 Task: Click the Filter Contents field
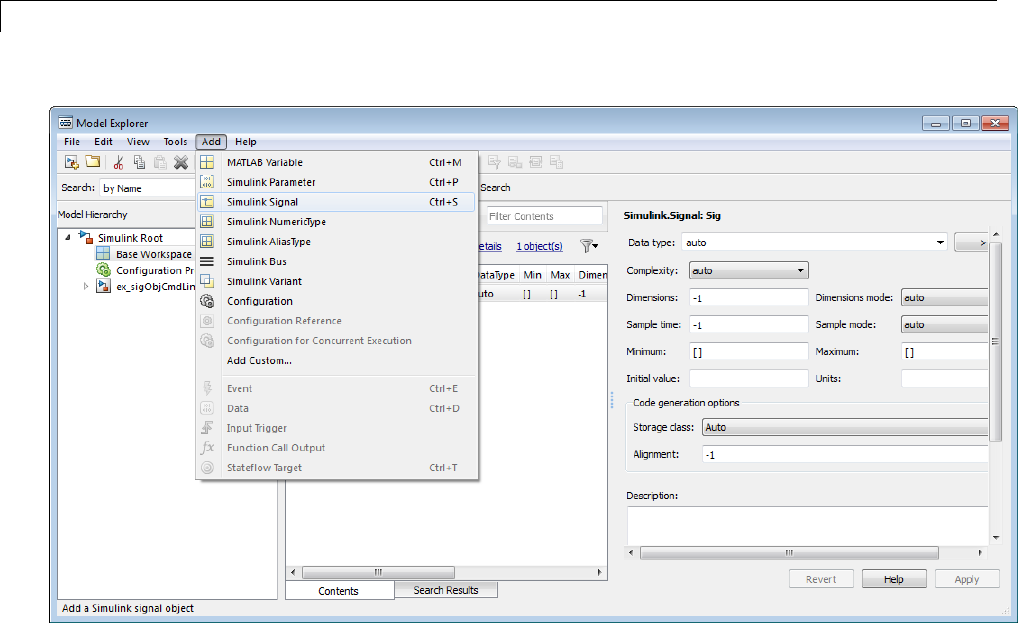pyautogui.click(x=544, y=216)
